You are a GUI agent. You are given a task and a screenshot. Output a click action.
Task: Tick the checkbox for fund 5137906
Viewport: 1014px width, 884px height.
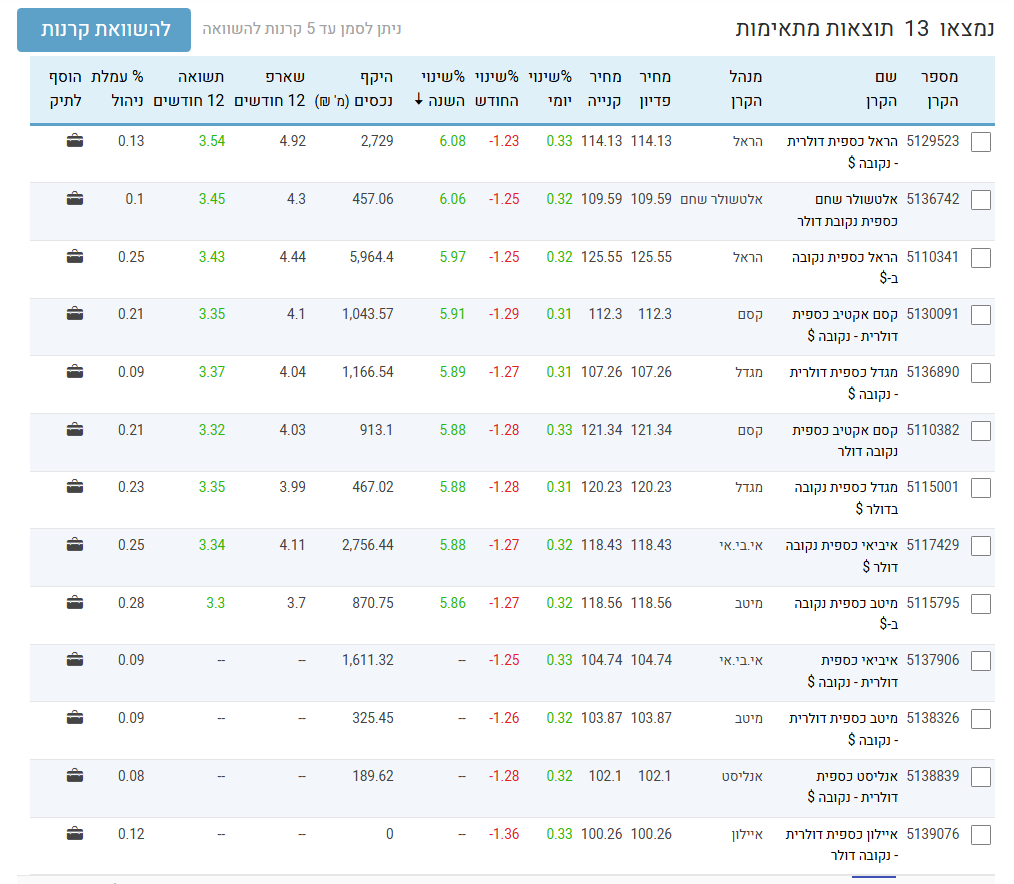pyautogui.click(x=981, y=661)
